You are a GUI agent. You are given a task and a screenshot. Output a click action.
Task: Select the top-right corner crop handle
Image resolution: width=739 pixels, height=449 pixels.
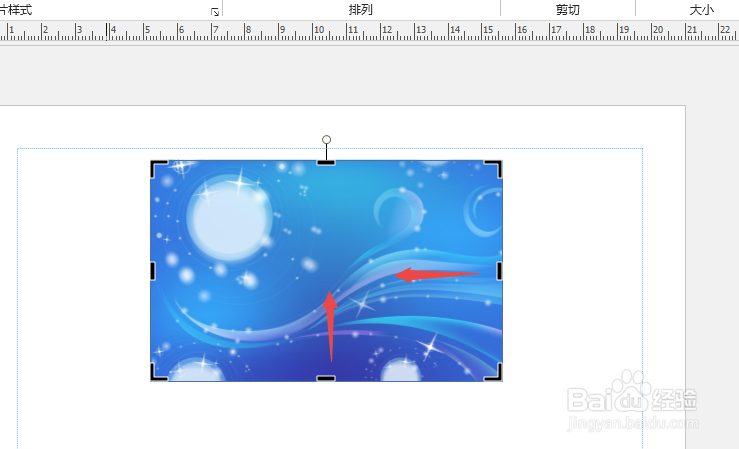click(493, 169)
